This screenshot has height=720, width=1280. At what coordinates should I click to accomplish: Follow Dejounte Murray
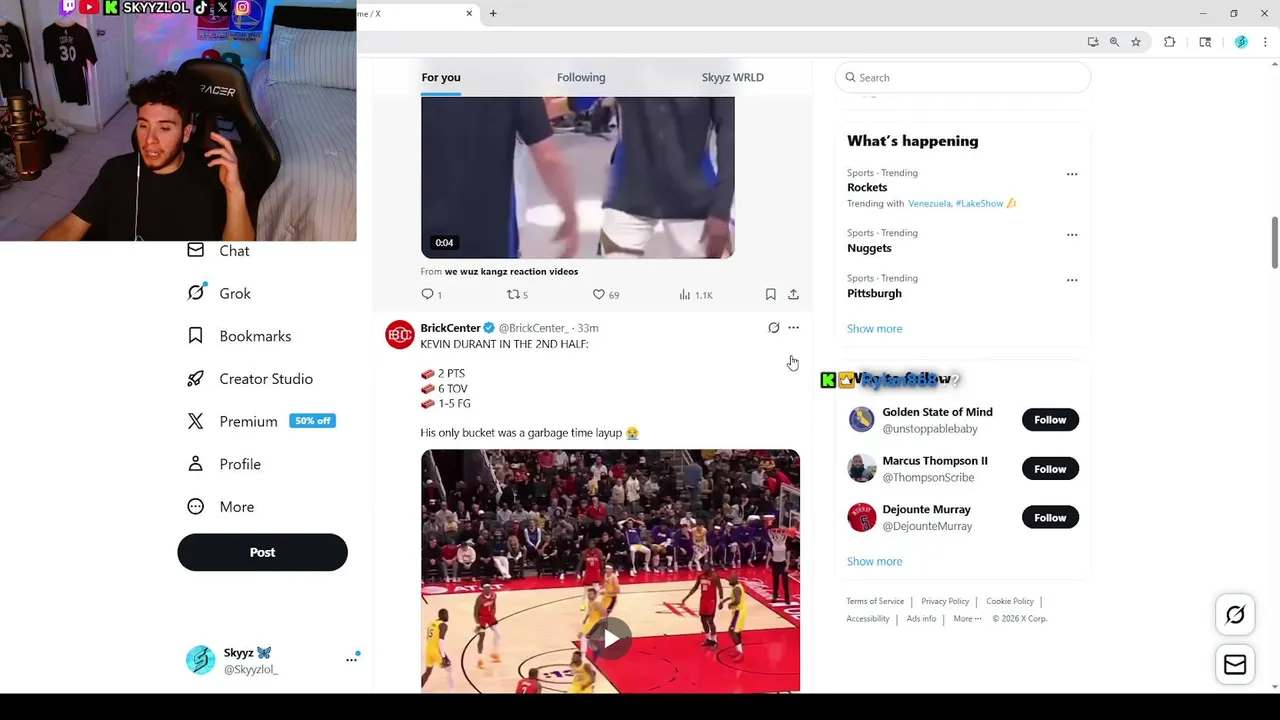(1050, 517)
